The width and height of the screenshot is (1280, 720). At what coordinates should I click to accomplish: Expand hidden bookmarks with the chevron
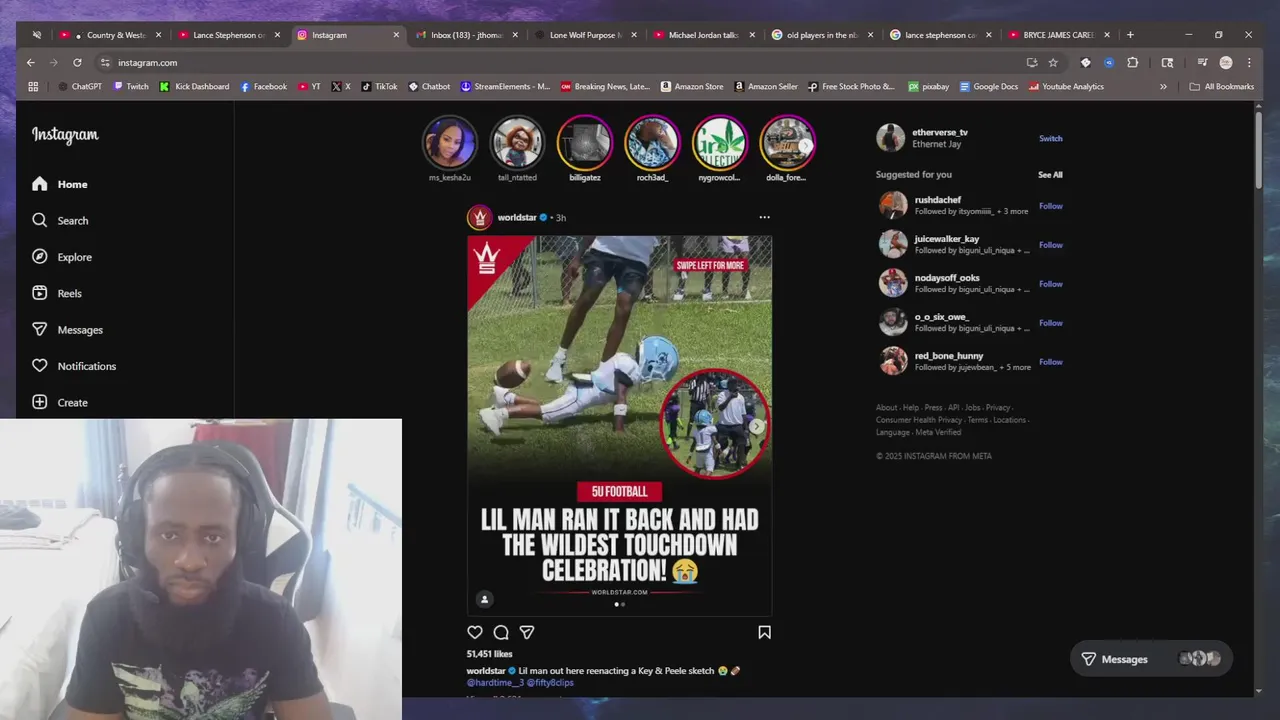pos(1163,87)
